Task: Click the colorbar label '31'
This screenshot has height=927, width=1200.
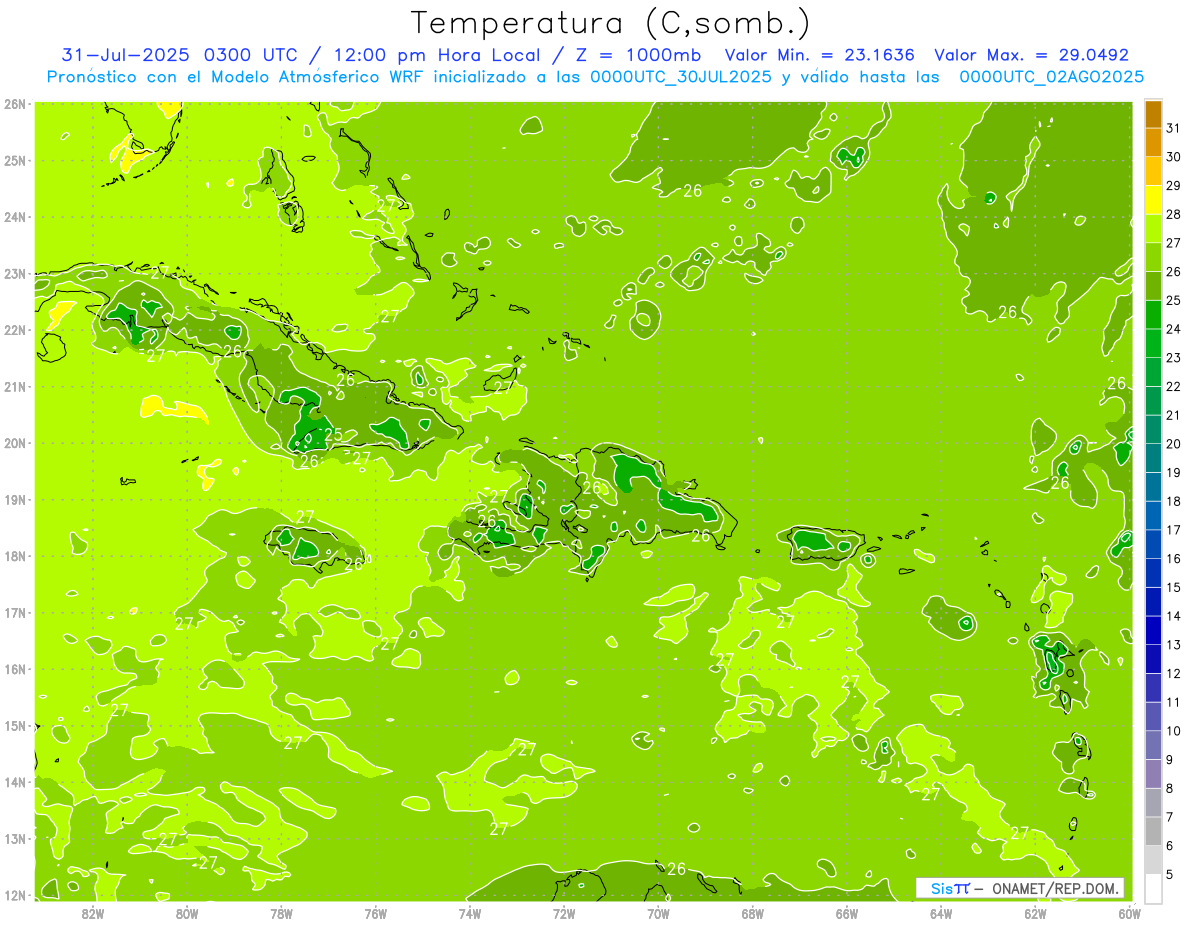Action: coord(1173,128)
